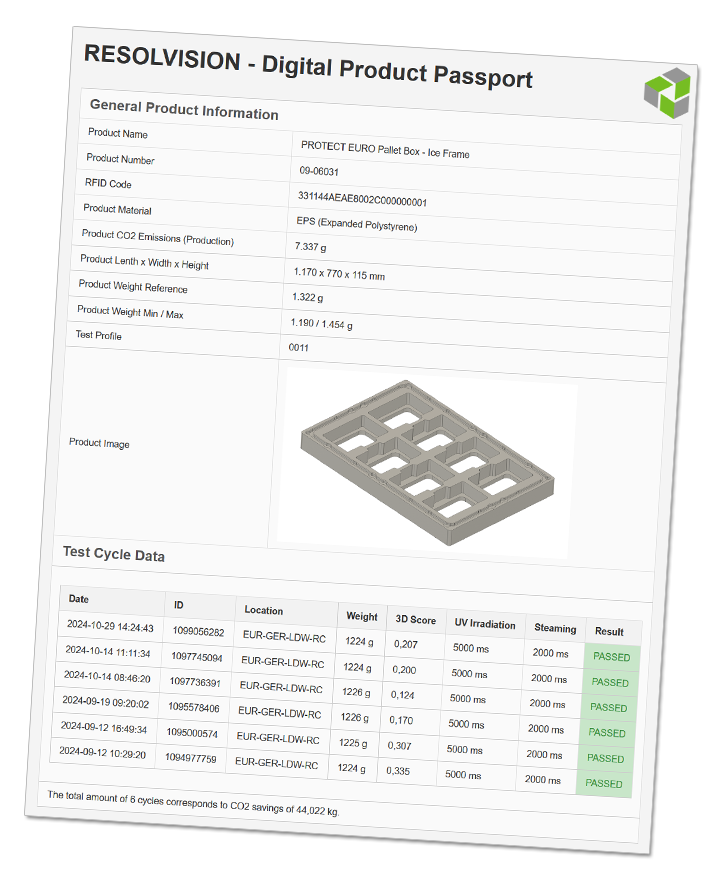Click the Product Weight Reference label
This screenshot has width=722, height=880.
pos(133,286)
